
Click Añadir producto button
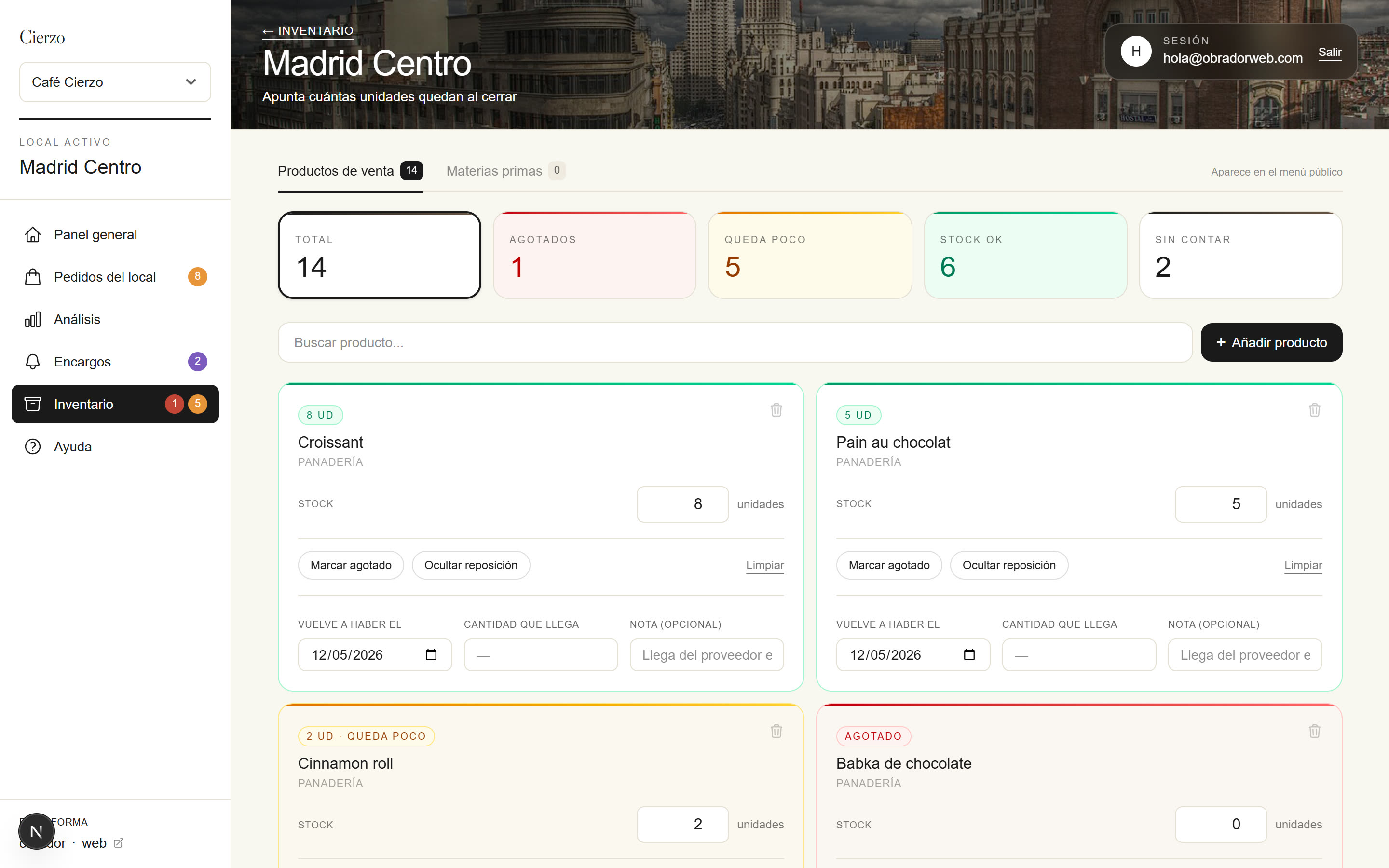tap(1271, 343)
